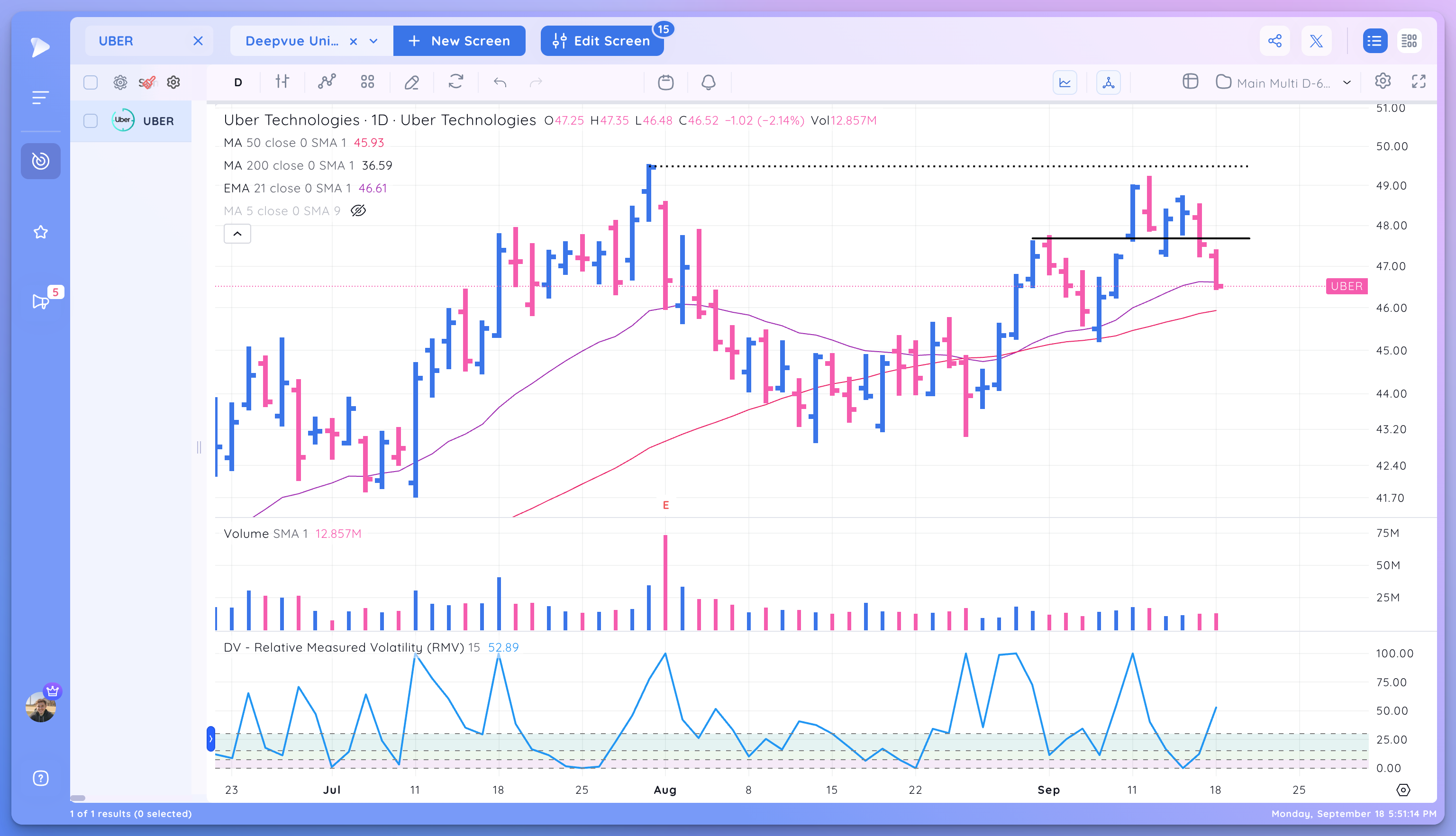Open the screener radar icon in the sidebar

coord(40,161)
